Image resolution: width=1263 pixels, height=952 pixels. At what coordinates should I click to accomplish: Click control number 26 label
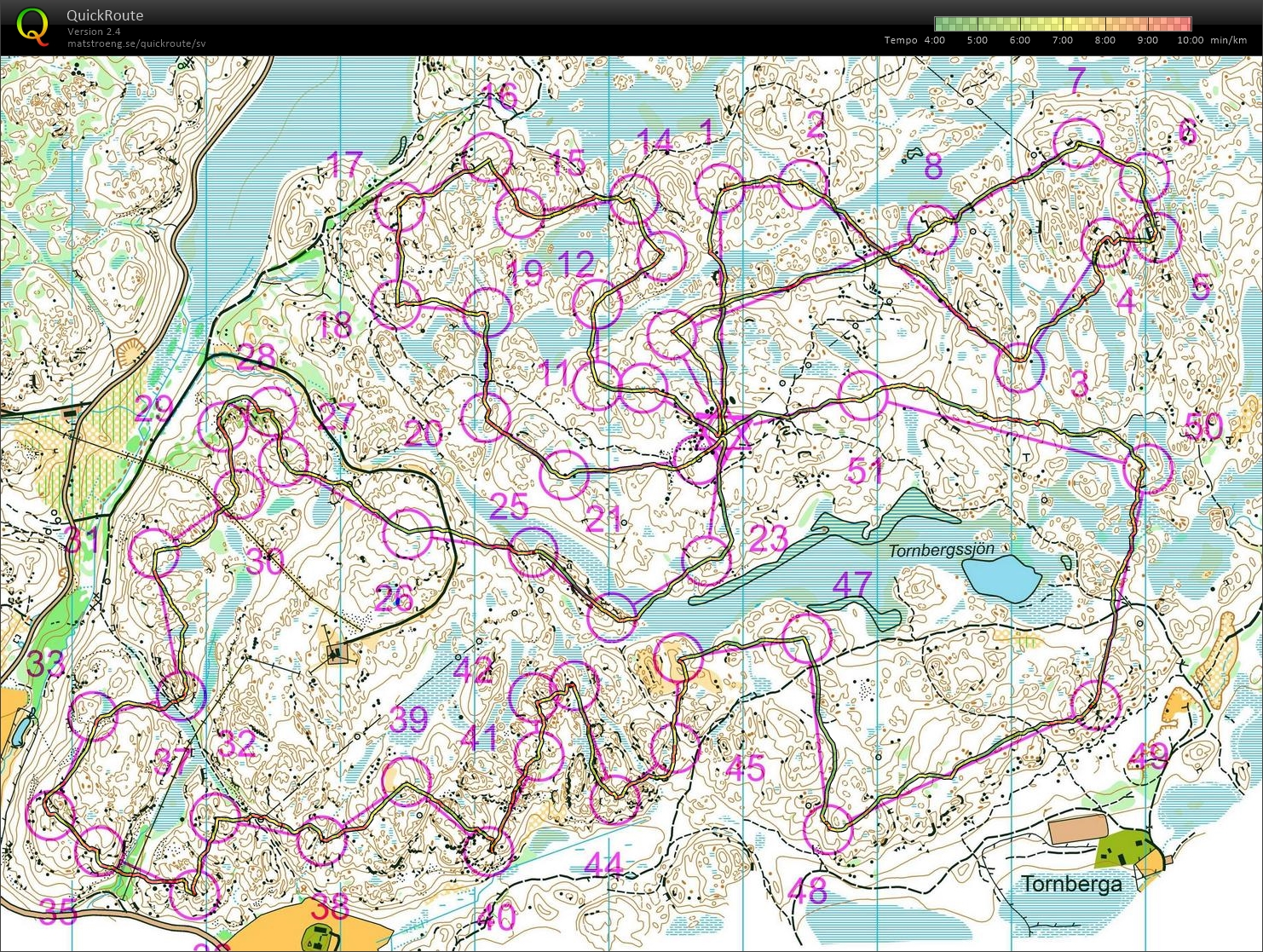(394, 598)
